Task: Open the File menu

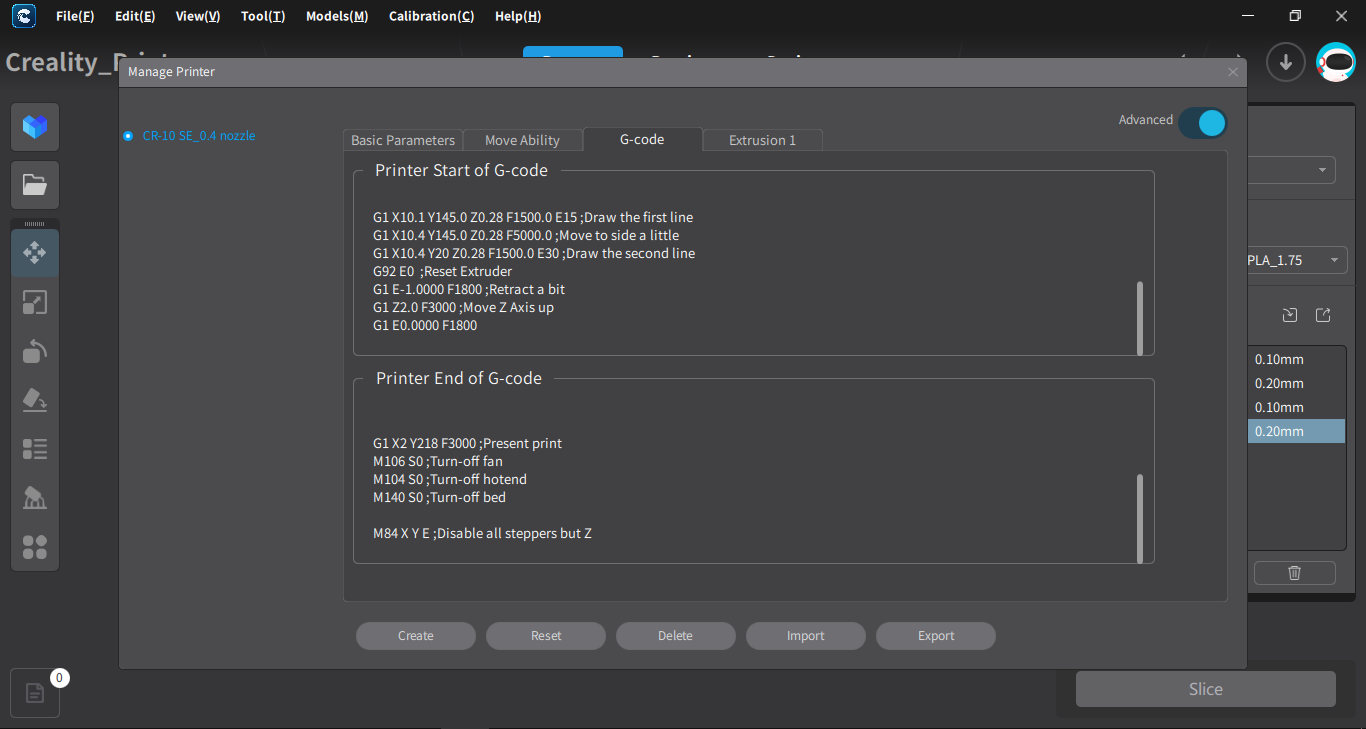Action: point(75,16)
